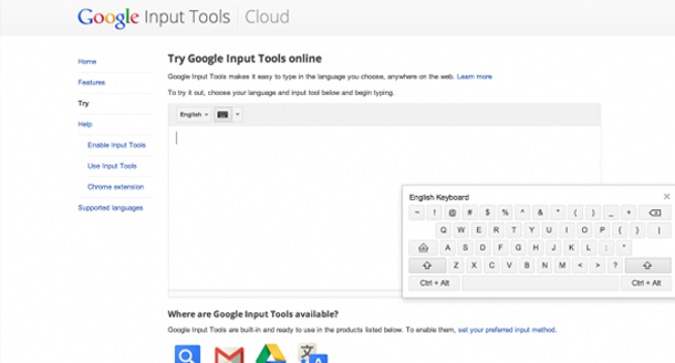675x363 pixels.
Task: Click the T key on the keyboard
Action: point(514,230)
